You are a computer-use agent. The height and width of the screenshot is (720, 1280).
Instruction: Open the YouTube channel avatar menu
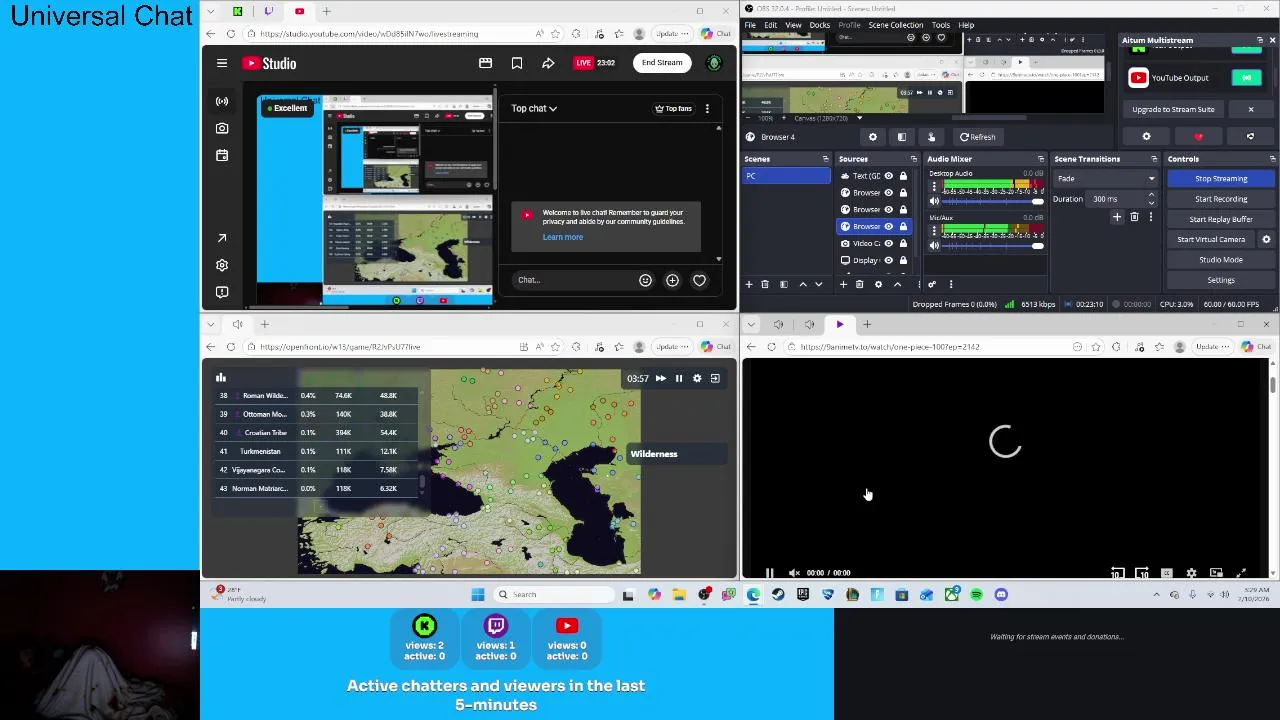click(714, 63)
